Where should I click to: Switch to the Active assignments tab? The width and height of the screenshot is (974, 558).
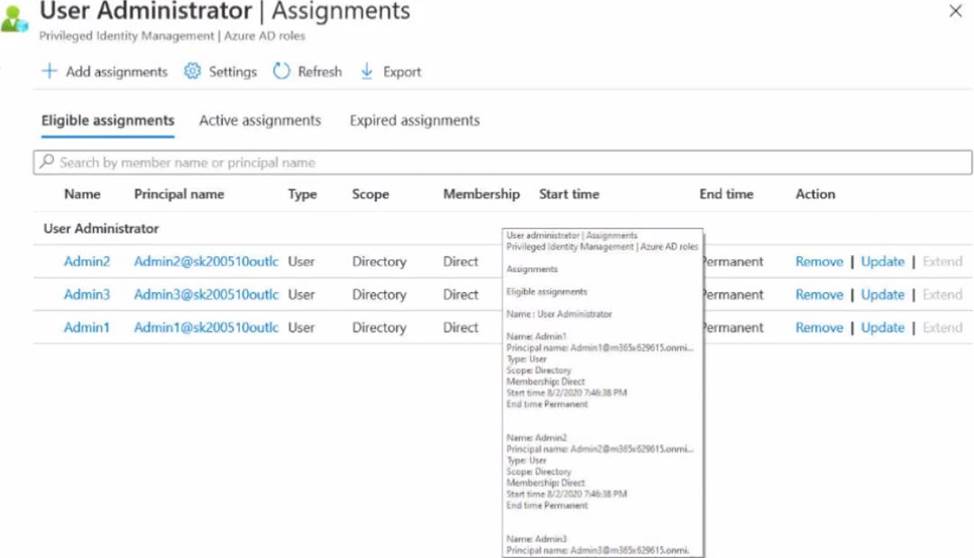coord(260,120)
